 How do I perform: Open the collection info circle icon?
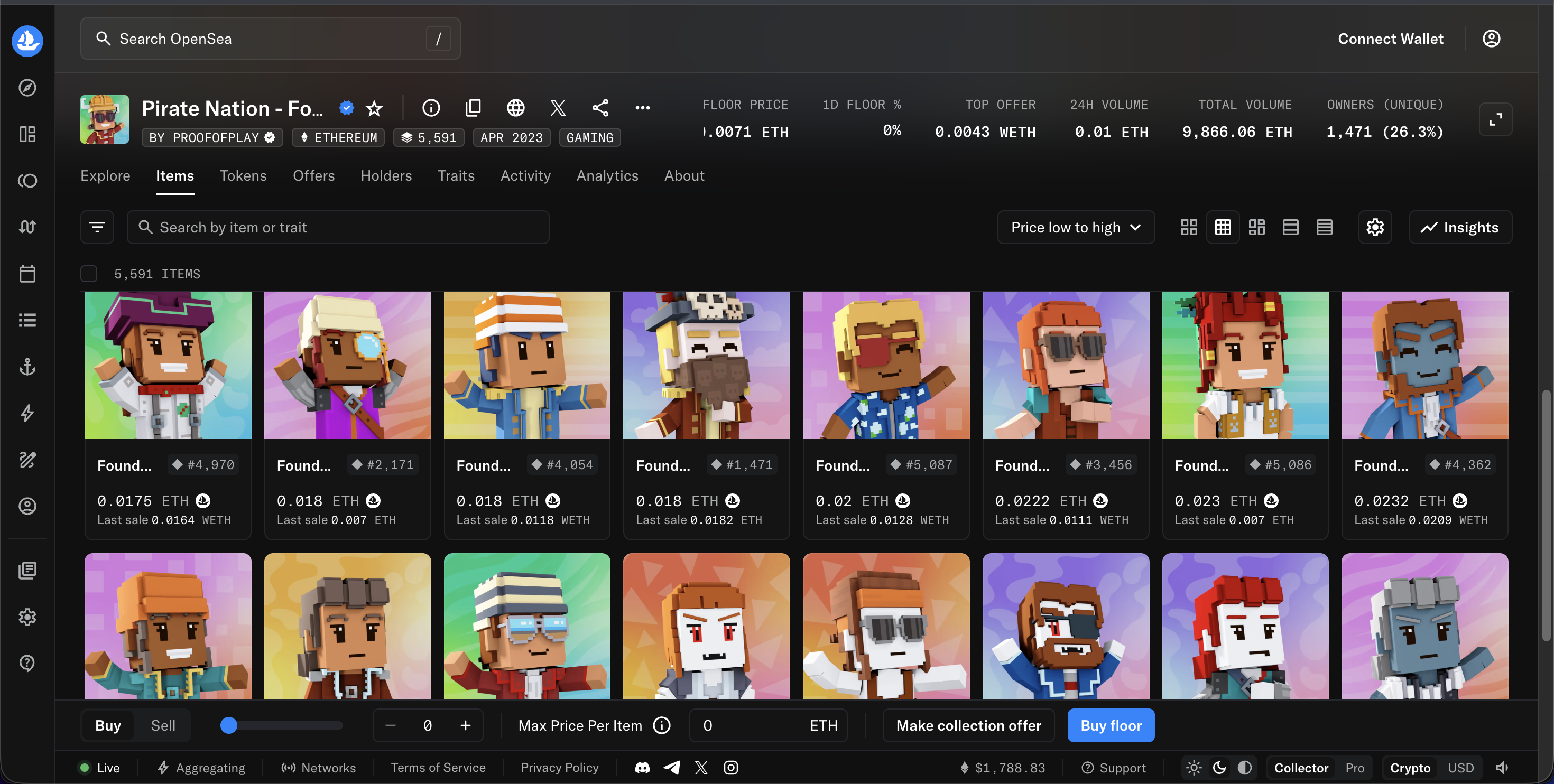tap(431, 108)
